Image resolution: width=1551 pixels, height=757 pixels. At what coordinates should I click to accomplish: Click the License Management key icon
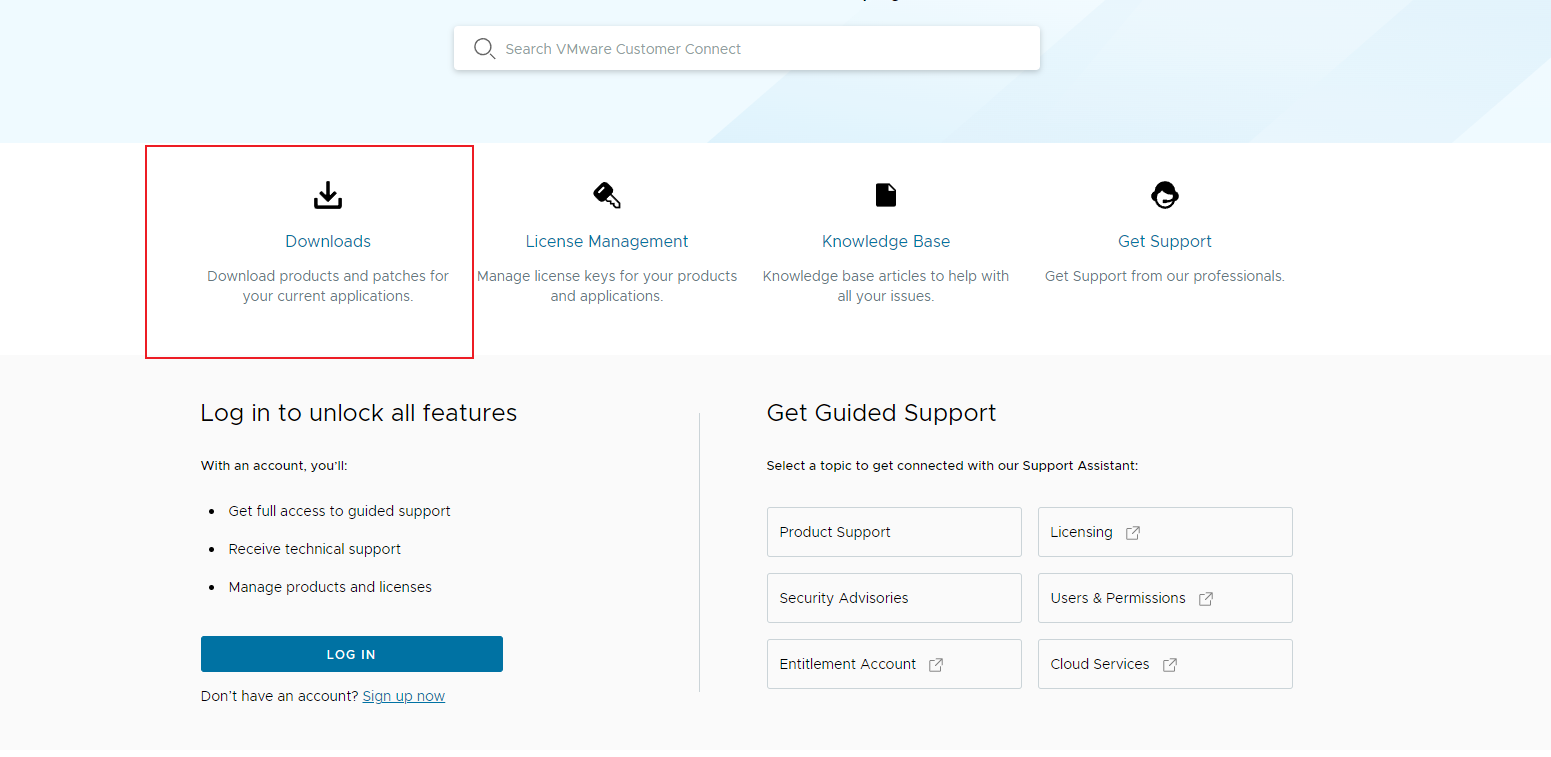point(607,195)
